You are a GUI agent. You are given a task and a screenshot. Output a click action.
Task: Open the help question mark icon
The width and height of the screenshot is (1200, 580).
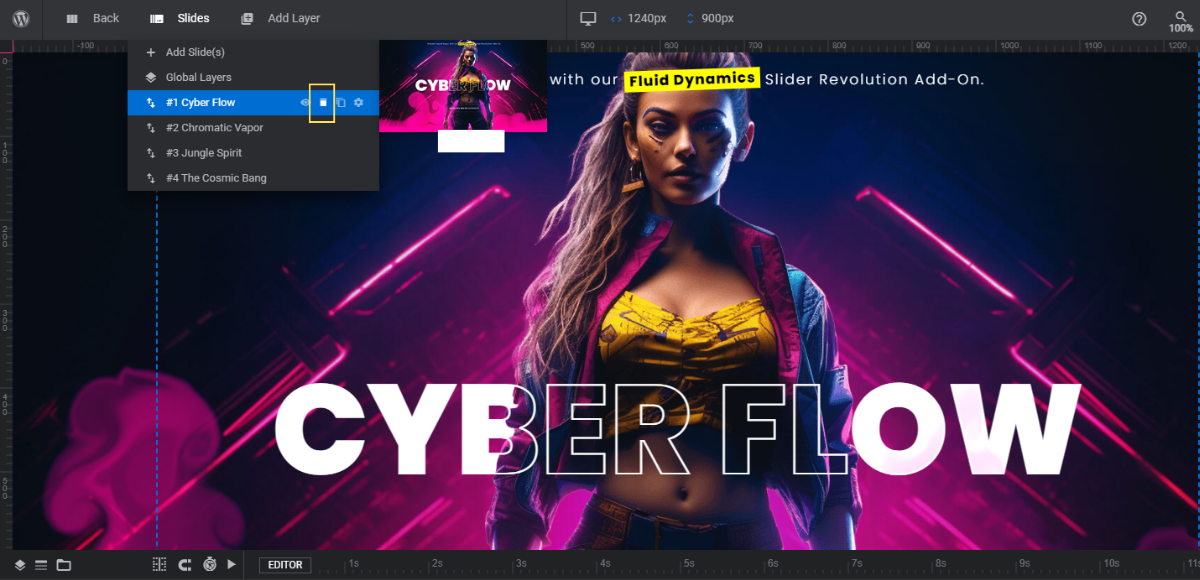pyautogui.click(x=1139, y=18)
